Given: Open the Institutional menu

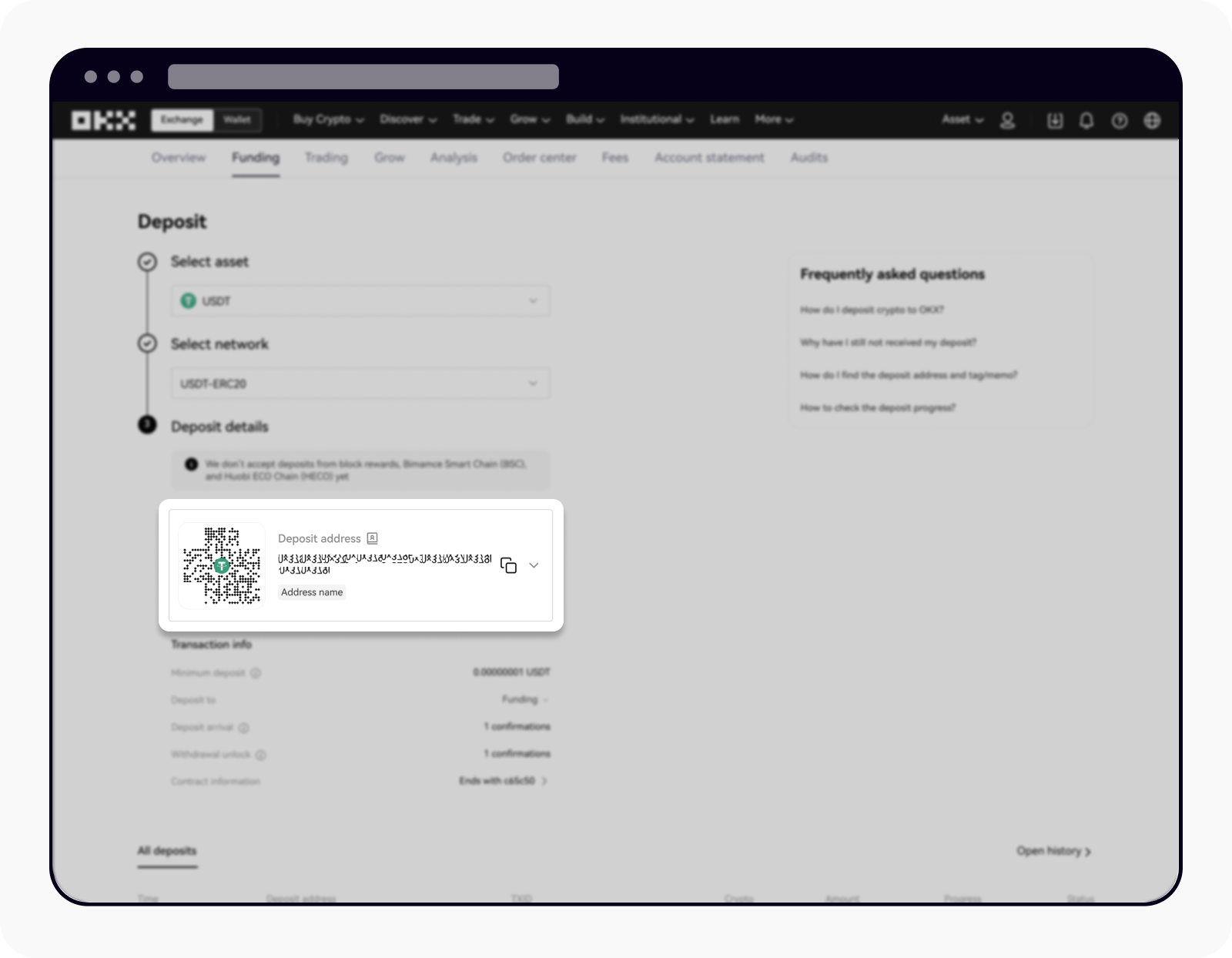Looking at the screenshot, I should point(657,119).
